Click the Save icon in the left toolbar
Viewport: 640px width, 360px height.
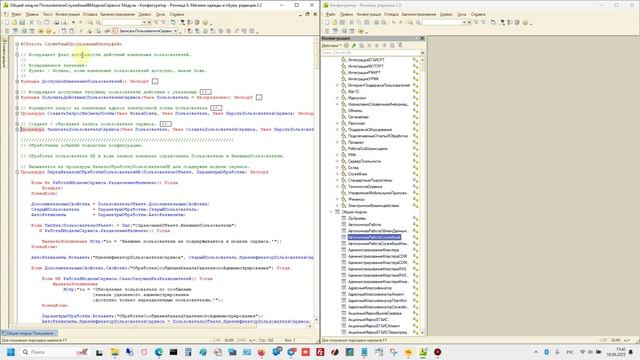pos(22,22)
